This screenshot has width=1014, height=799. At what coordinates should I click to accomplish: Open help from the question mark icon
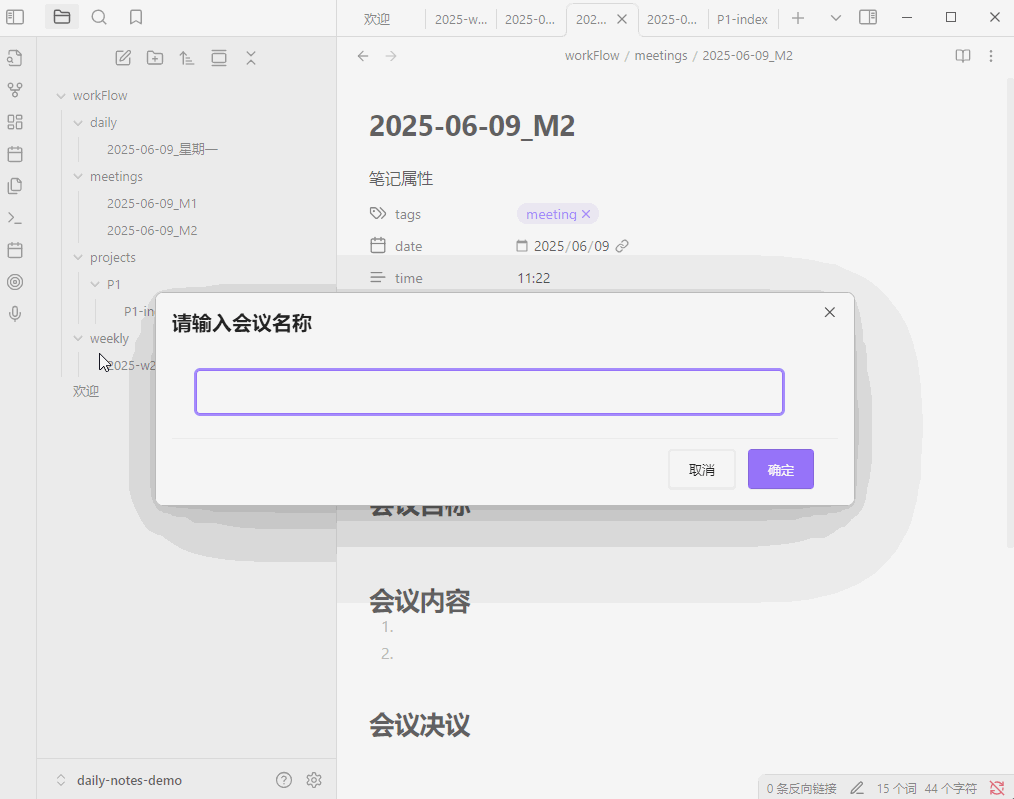click(284, 780)
